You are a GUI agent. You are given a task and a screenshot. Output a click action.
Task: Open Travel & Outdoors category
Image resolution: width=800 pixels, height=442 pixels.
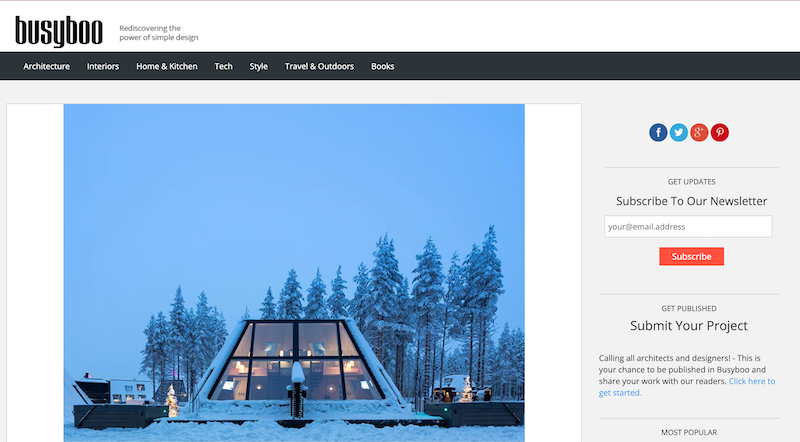pos(319,66)
